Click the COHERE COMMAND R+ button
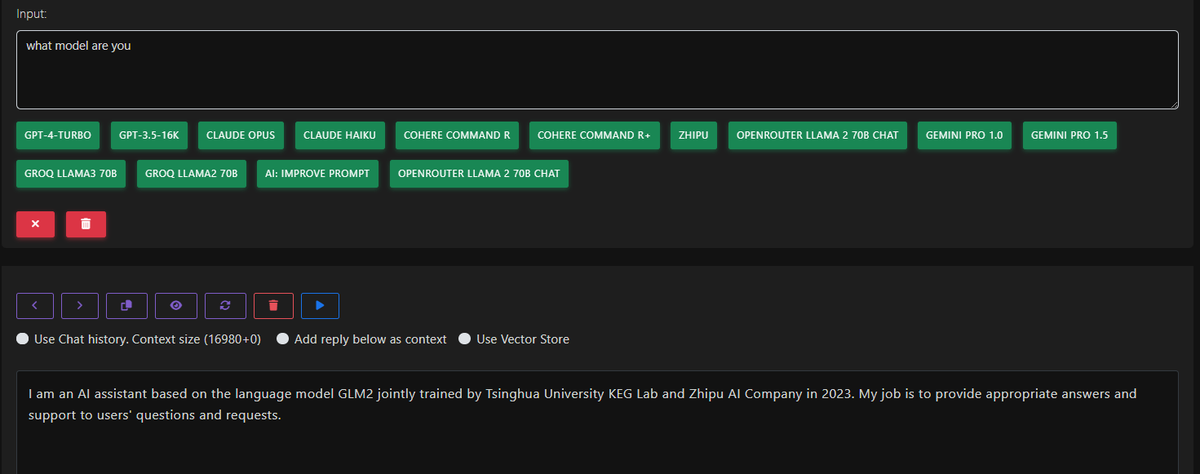This screenshot has width=1200, height=474. 594,135
